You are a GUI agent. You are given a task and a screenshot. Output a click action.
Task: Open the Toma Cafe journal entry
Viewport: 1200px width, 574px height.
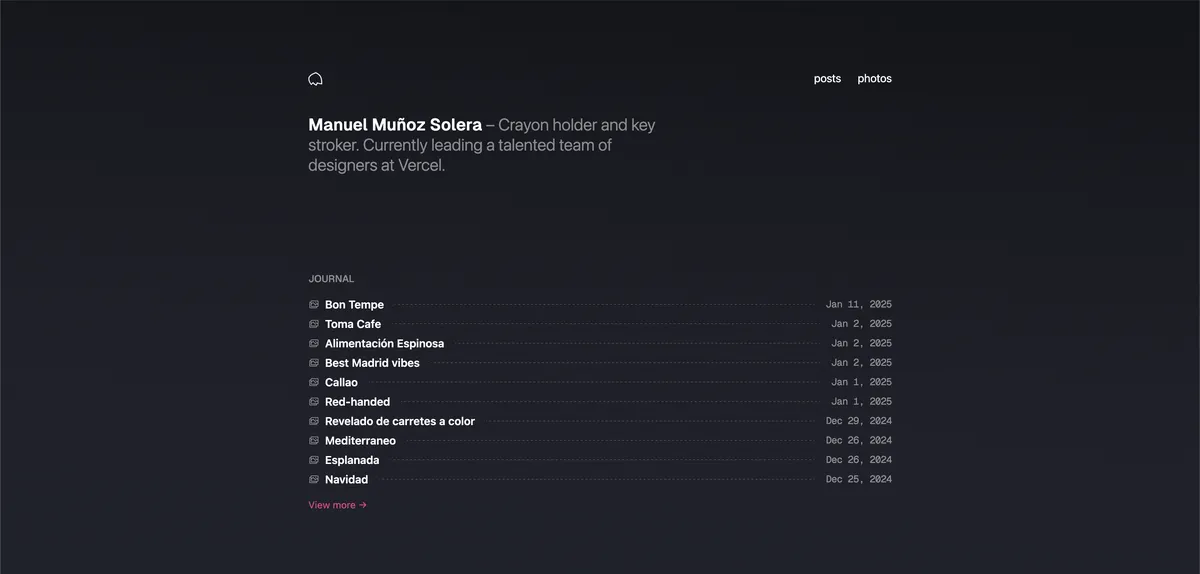(x=353, y=324)
